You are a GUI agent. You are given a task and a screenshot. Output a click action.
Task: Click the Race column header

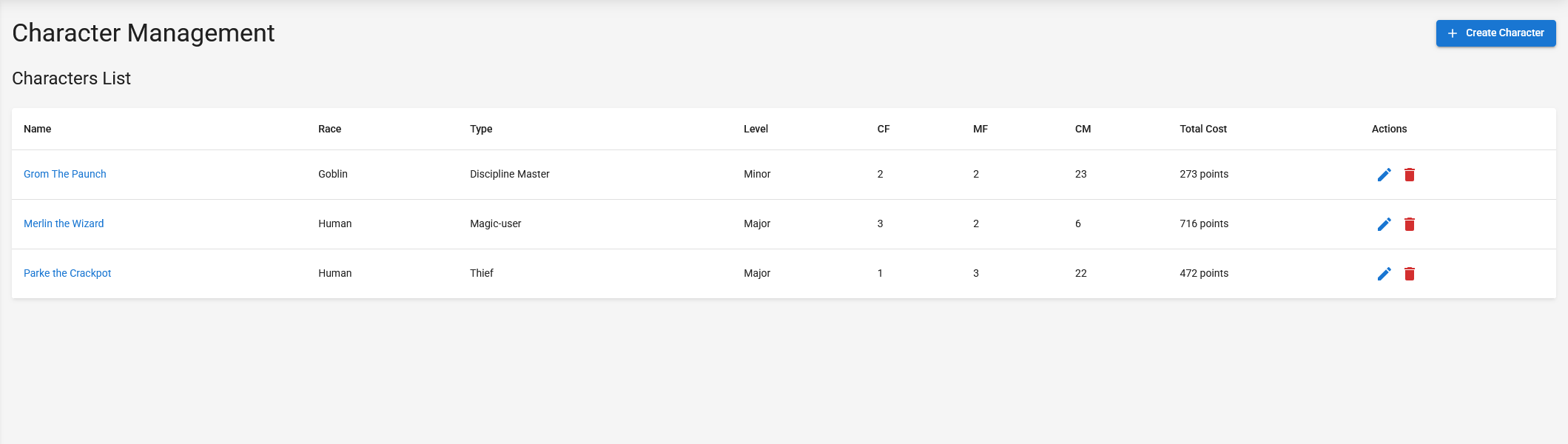point(330,129)
